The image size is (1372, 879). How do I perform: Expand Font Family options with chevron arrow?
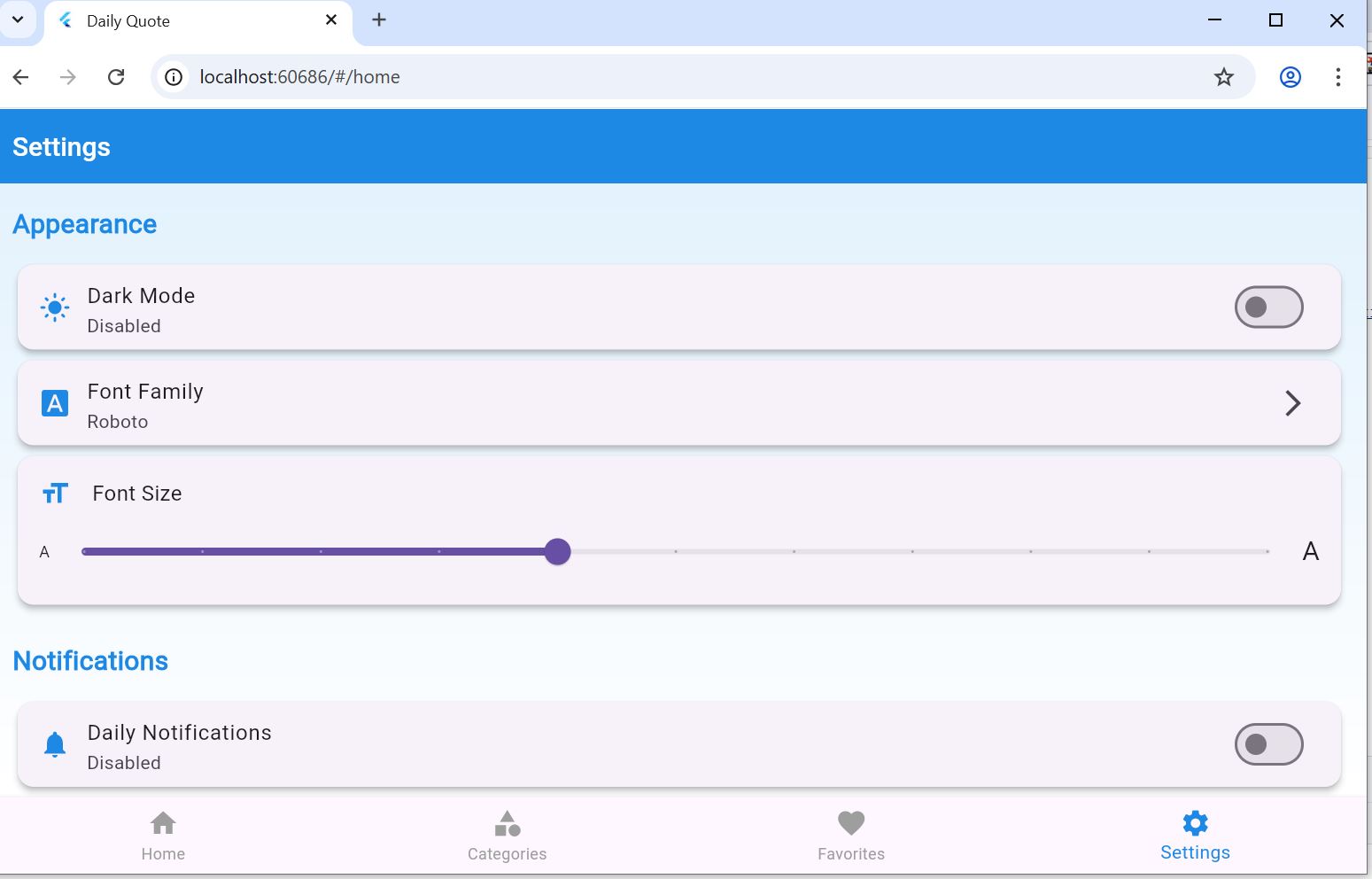(x=1292, y=404)
